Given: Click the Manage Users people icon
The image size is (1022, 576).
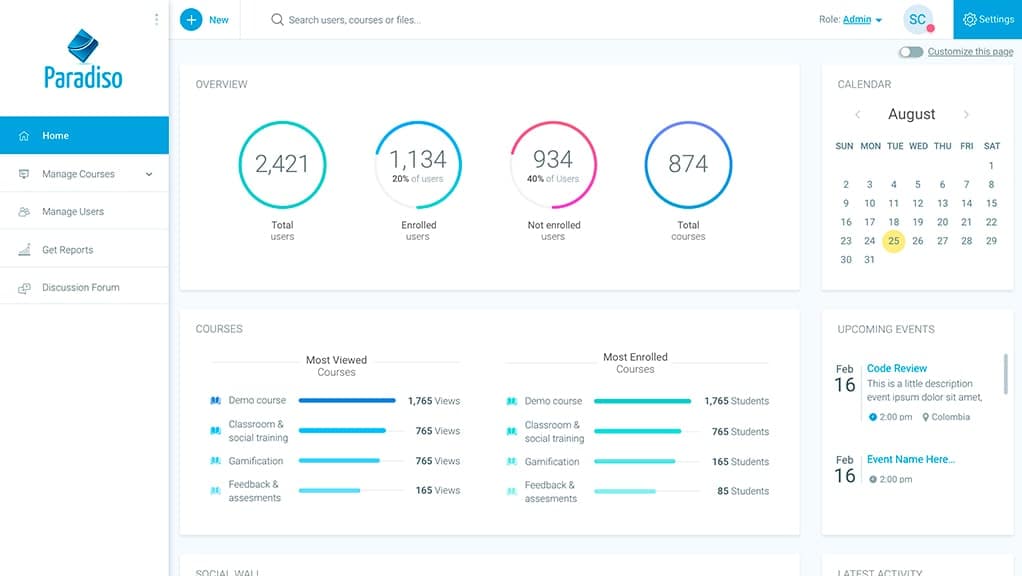Looking at the screenshot, I should 24,212.
